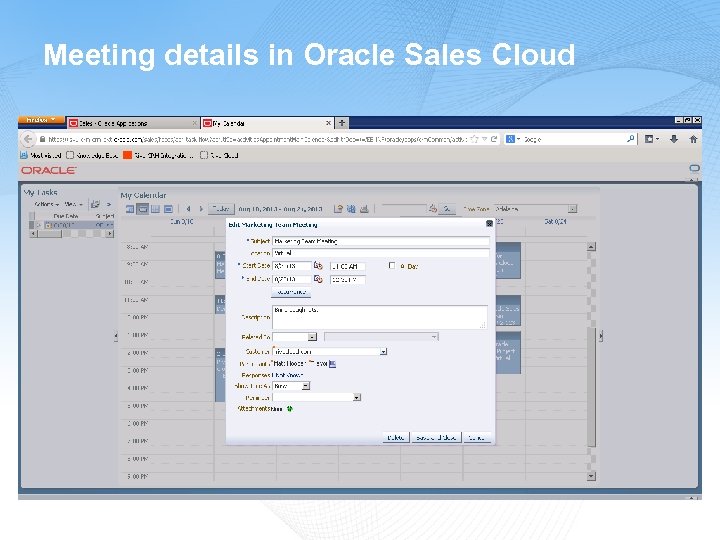Viewport: 720px width, 540px height.
Task: Click the Location input field
Action: click(381, 253)
